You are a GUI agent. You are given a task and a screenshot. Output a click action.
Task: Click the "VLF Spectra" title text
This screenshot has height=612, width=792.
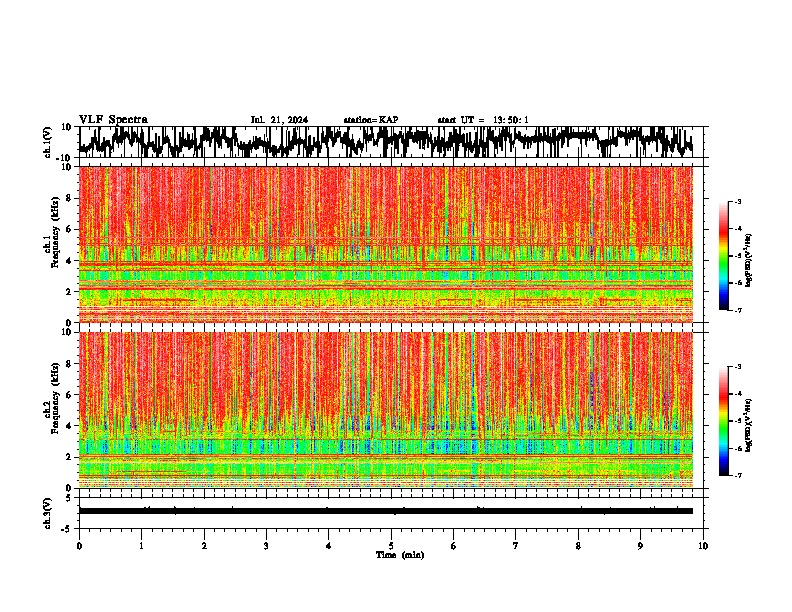pos(113,120)
